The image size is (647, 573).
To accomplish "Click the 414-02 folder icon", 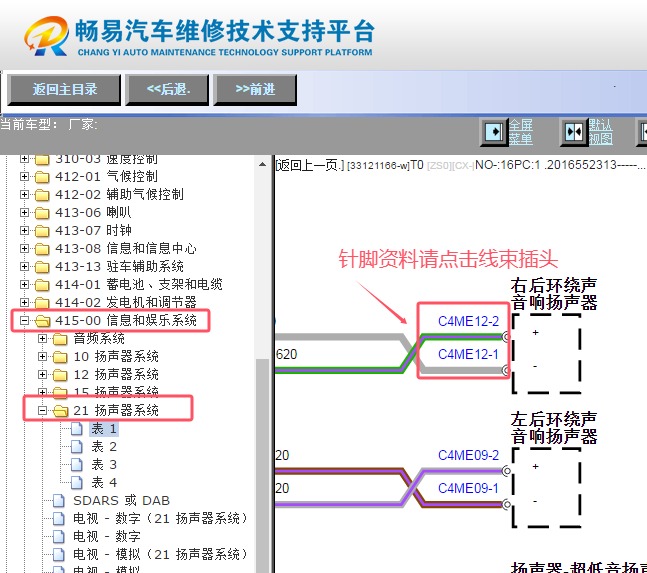I will coord(42,303).
